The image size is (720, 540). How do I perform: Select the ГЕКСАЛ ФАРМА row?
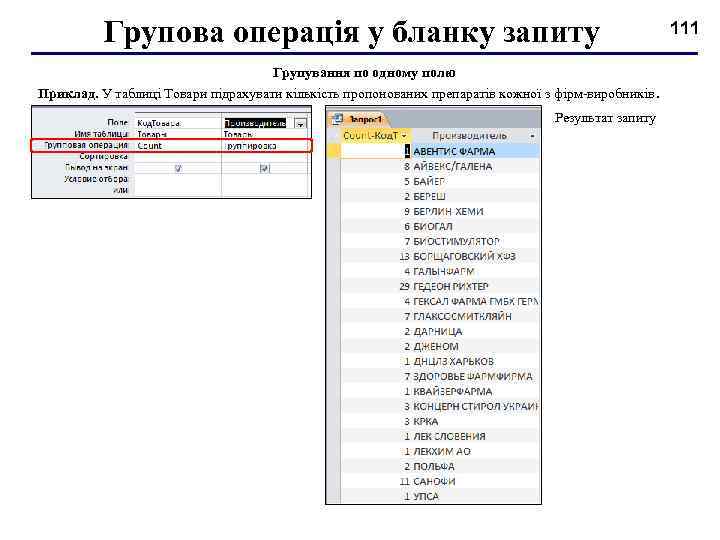tap(440, 301)
